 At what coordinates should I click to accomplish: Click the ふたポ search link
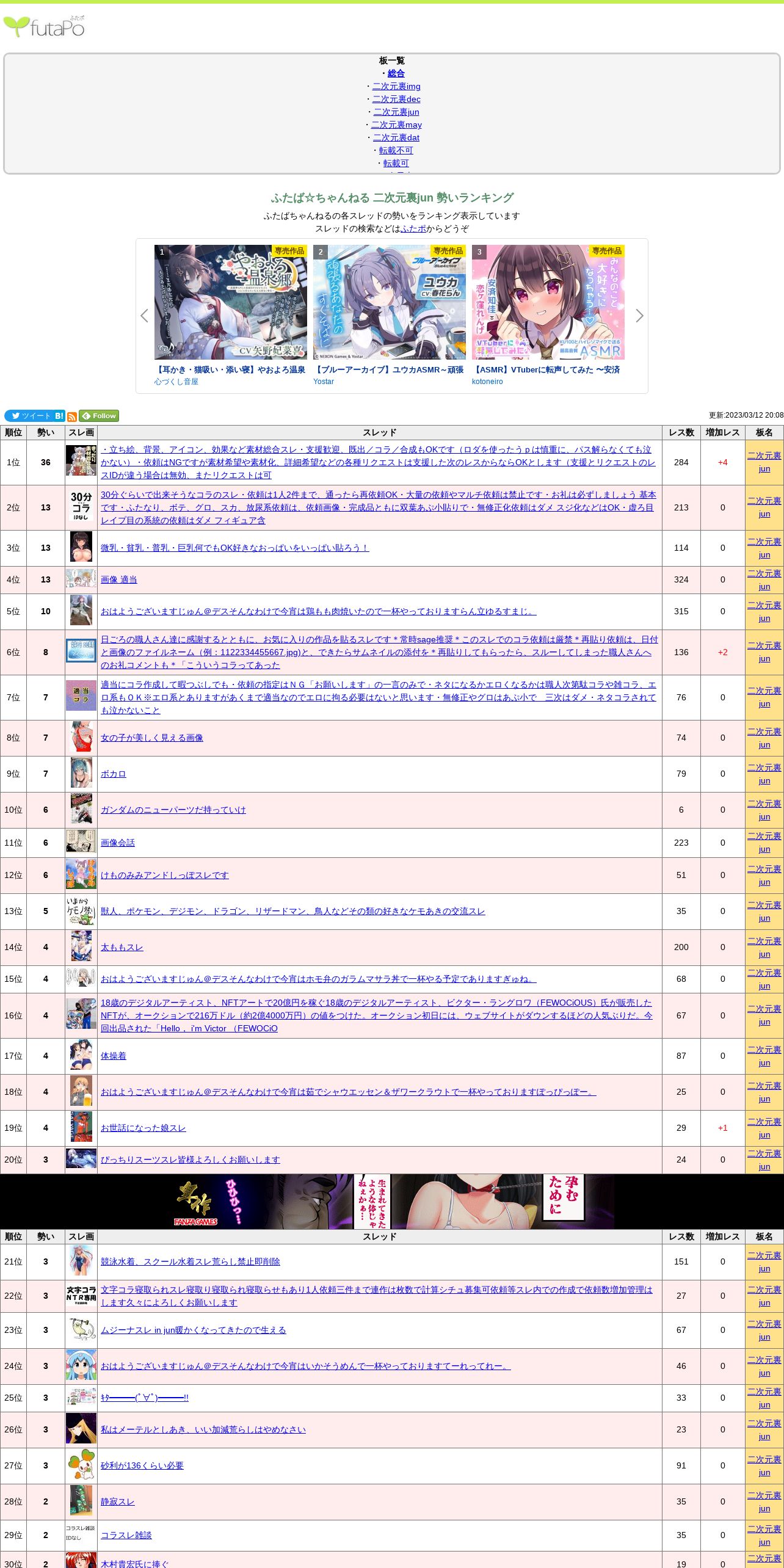pyautogui.click(x=413, y=228)
